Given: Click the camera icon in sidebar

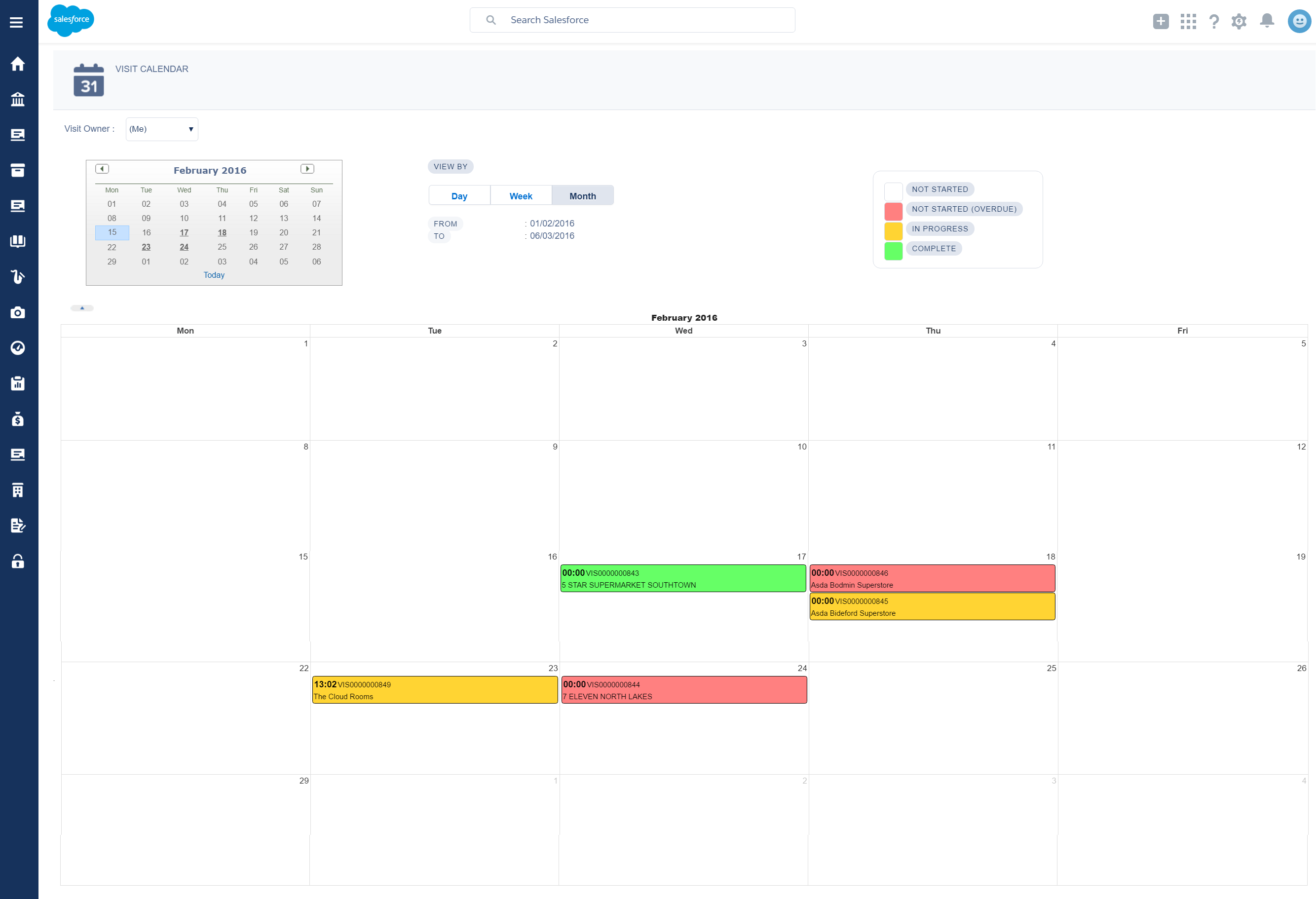Looking at the screenshot, I should click(18, 312).
